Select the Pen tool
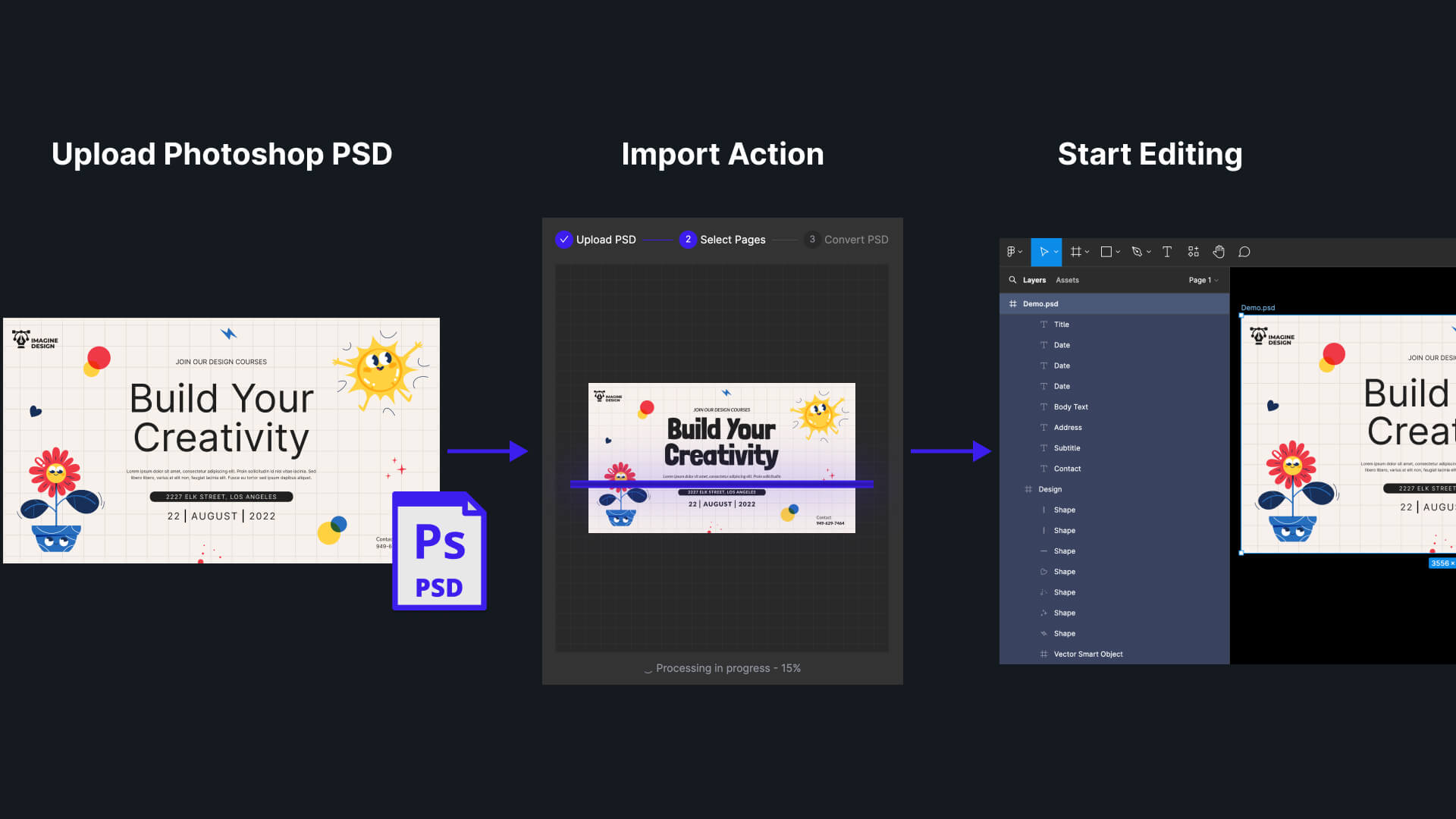 [x=1137, y=252]
